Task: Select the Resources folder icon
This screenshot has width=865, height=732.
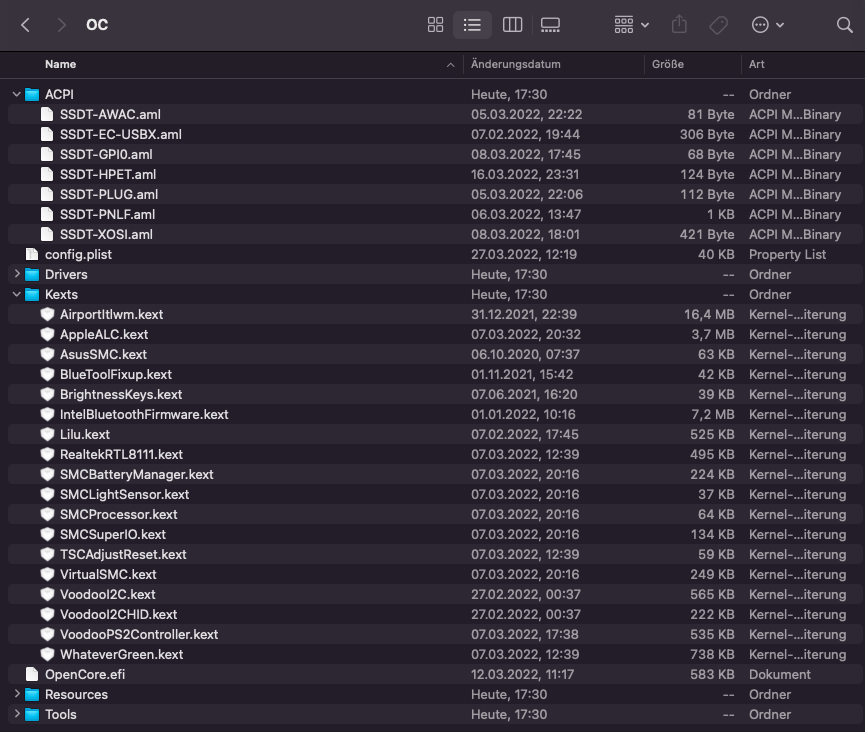Action: tap(32, 694)
